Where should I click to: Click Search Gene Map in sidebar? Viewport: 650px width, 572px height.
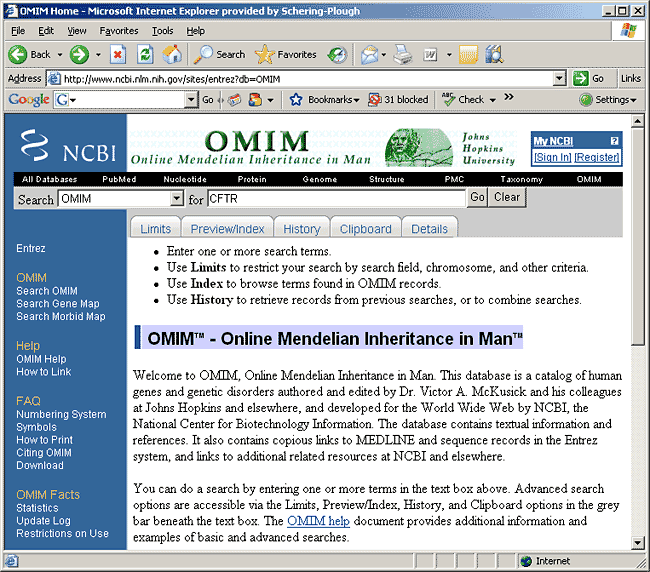click(58, 304)
